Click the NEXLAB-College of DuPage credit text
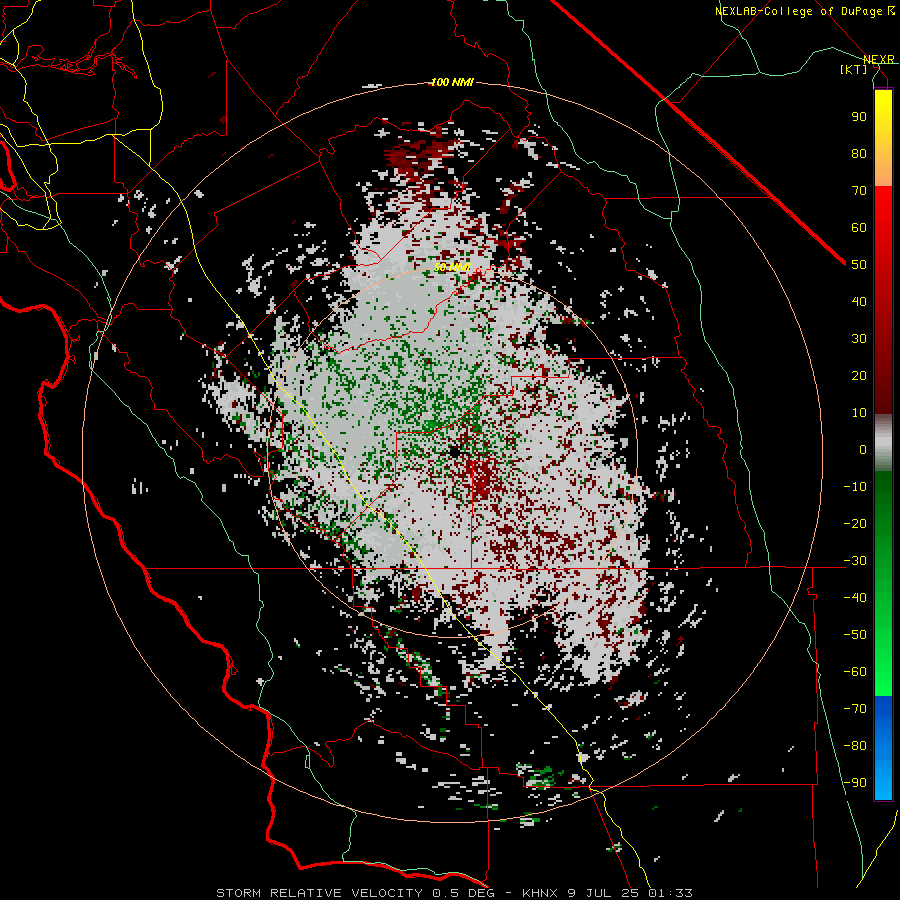 click(x=798, y=11)
